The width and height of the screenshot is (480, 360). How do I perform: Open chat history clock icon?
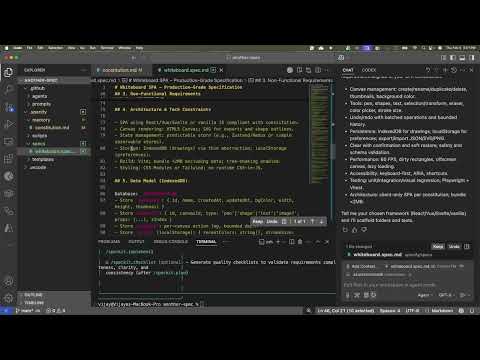point(454,70)
